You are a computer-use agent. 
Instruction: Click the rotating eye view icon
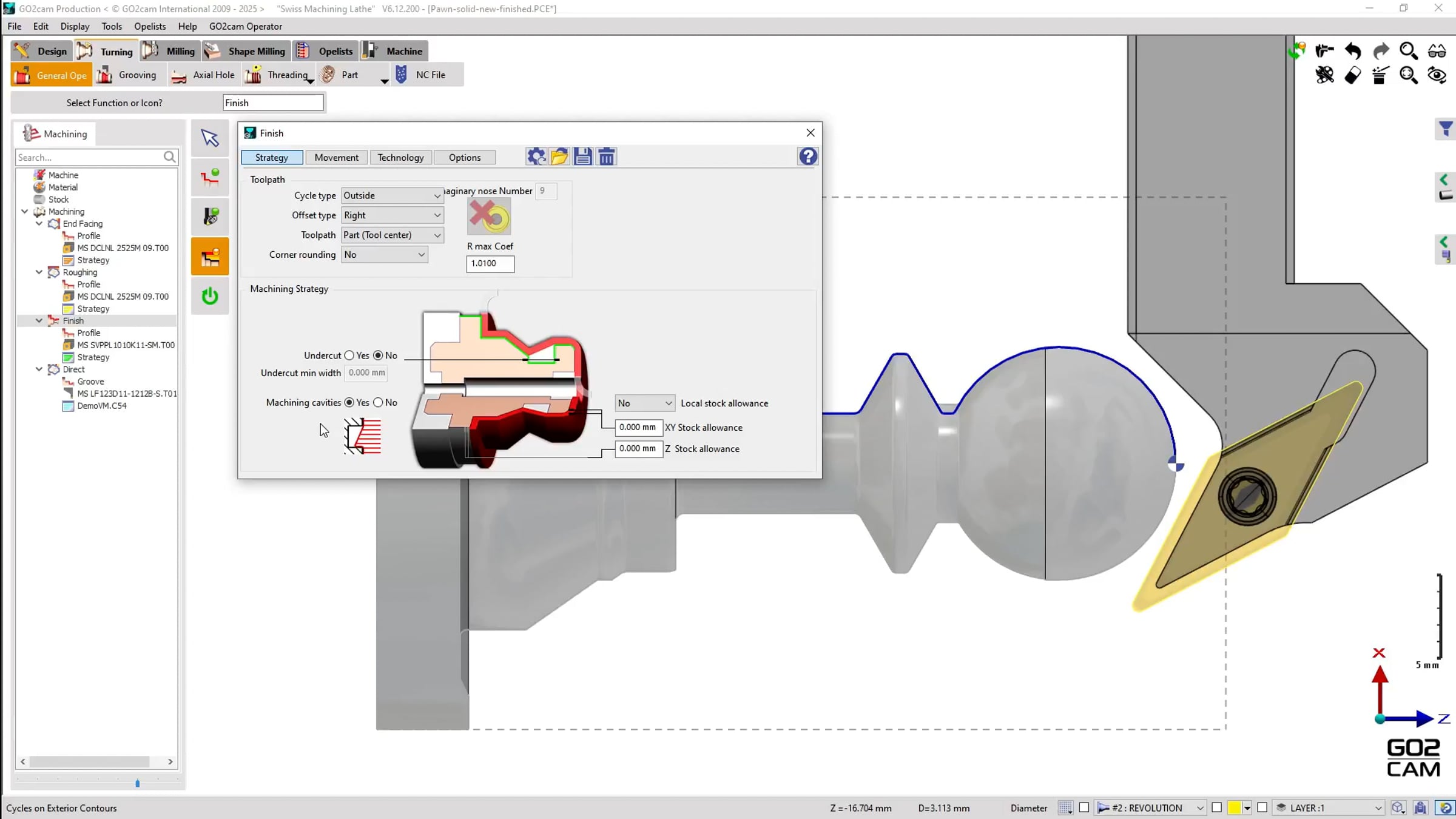(x=1437, y=75)
